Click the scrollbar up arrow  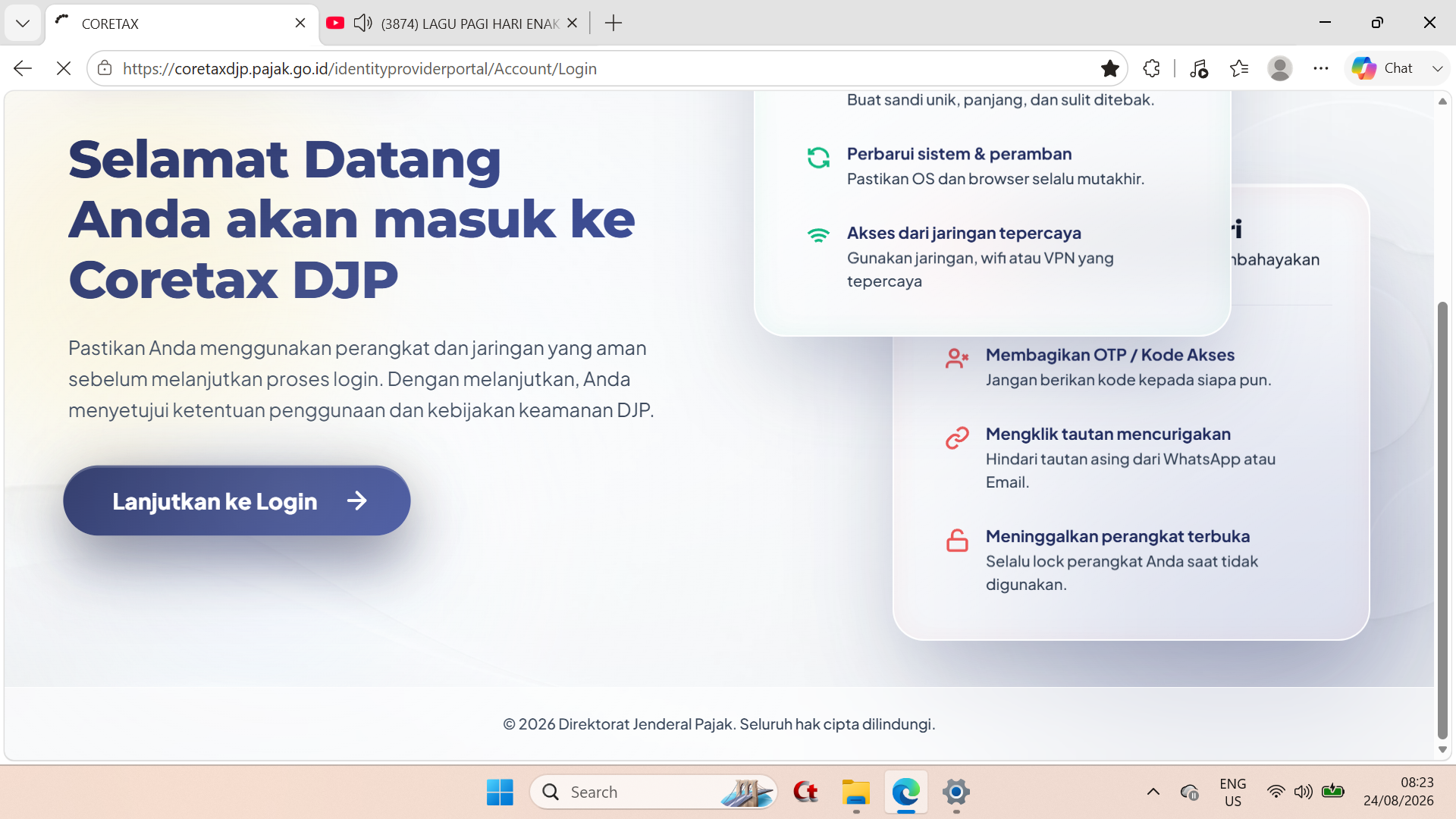tap(1442, 102)
